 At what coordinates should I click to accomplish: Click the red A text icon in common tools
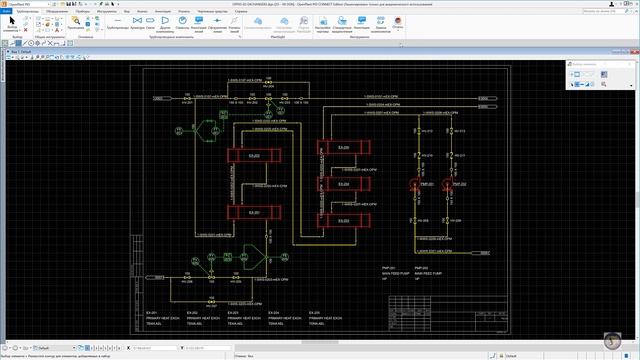click(57, 30)
